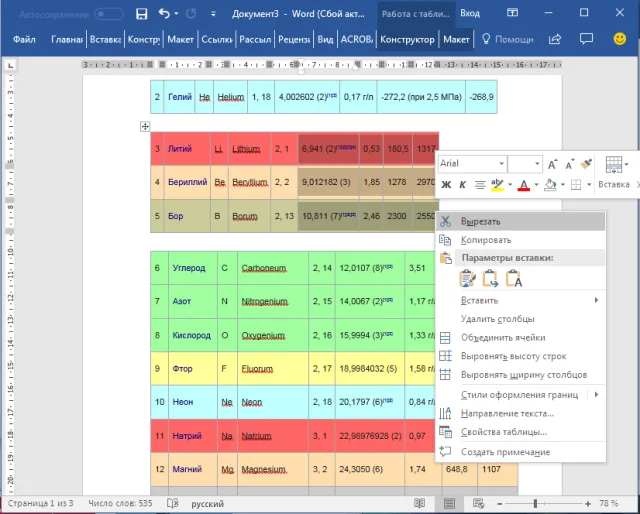
Task: Click Вставка table insert button
Action: click(x=614, y=172)
